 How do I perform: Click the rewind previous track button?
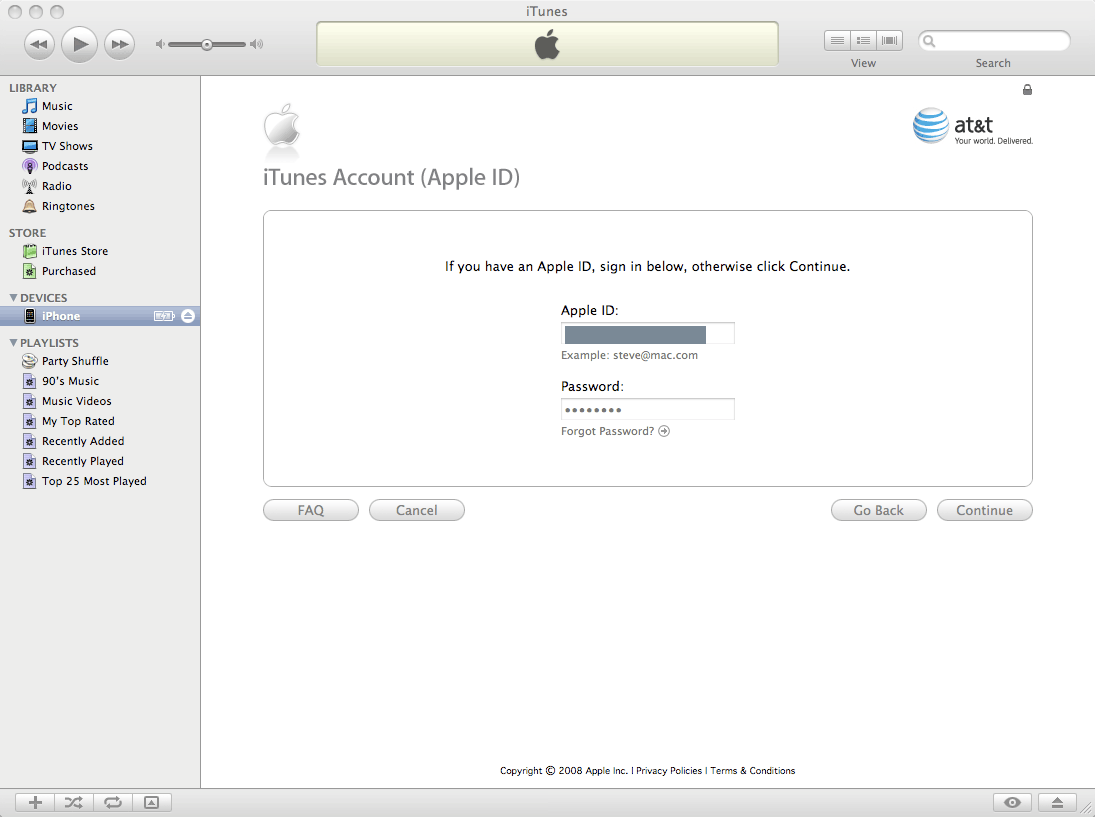[39, 45]
